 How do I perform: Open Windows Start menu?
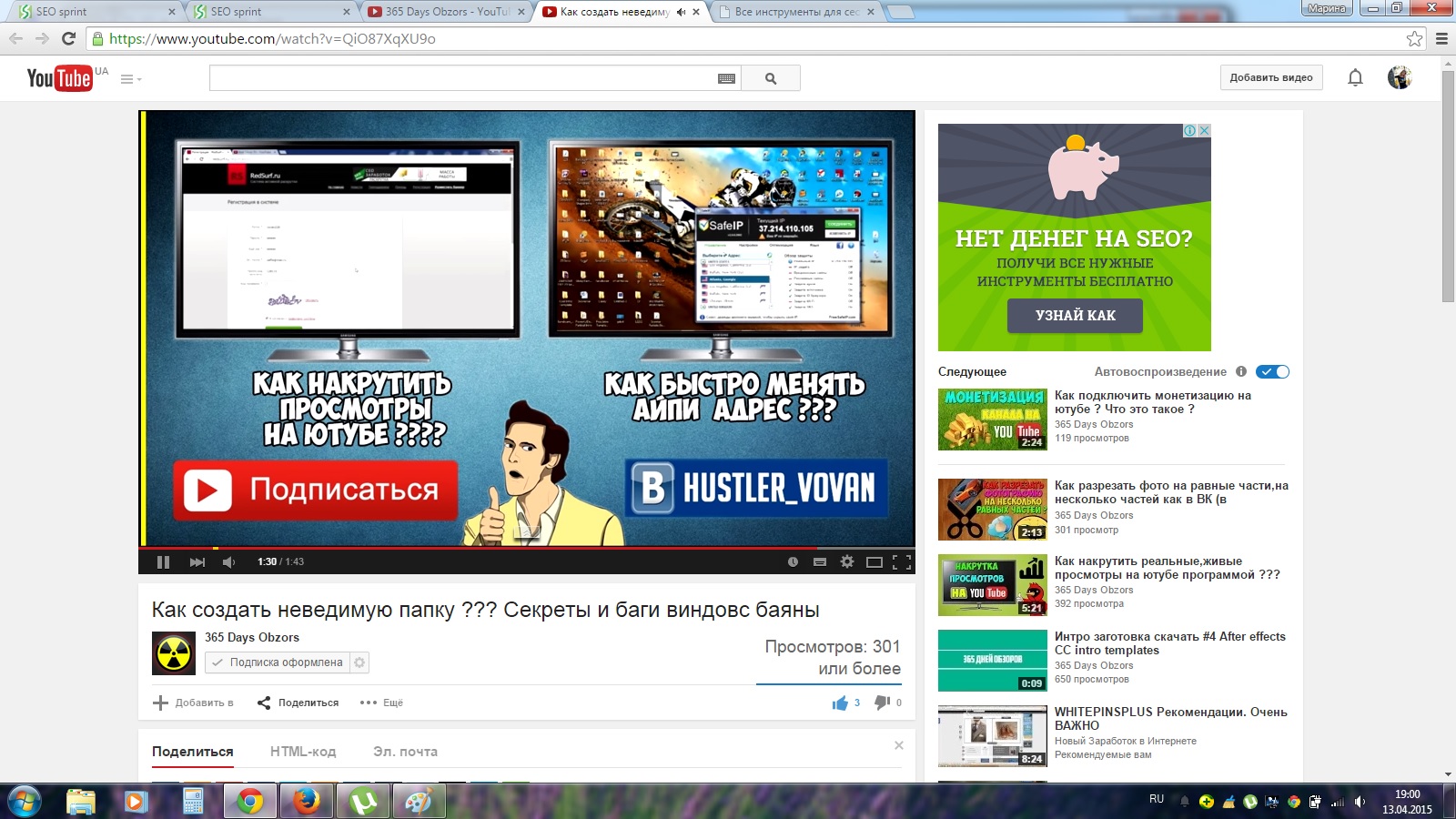[24, 801]
